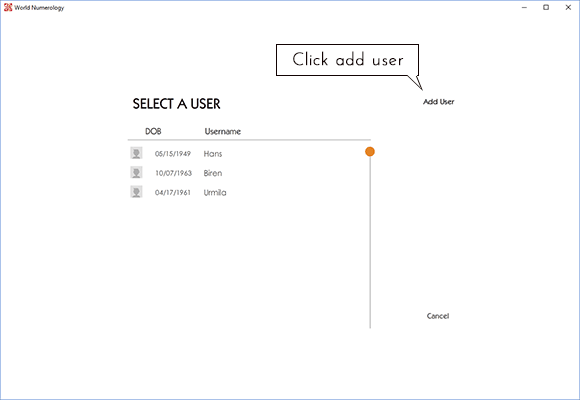Click the avatar icon next to Biren
The height and width of the screenshot is (400, 580).
[136, 172]
